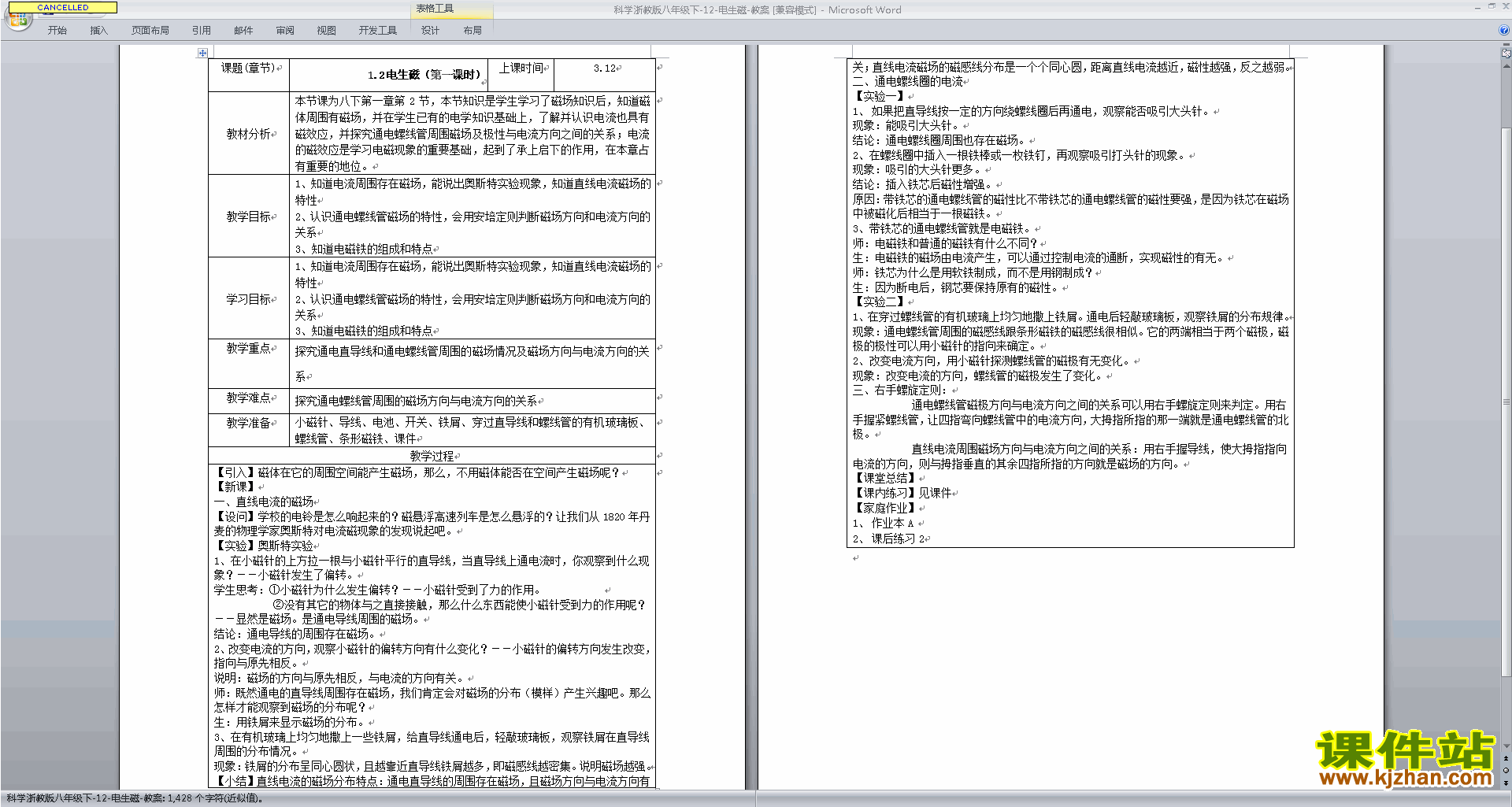Open the 插入 ribbon tab
This screenshot has width=1512, height=807.
99,30
